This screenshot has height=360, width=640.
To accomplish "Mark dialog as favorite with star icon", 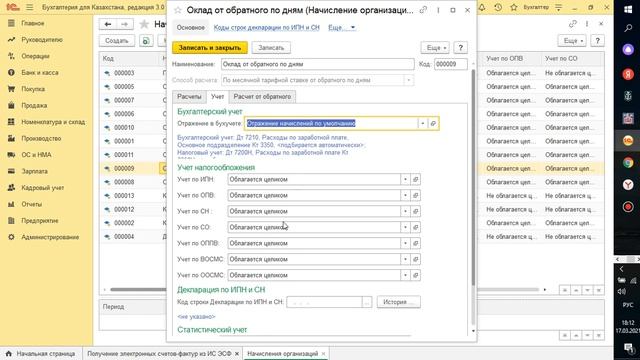I will click(178, 10).
